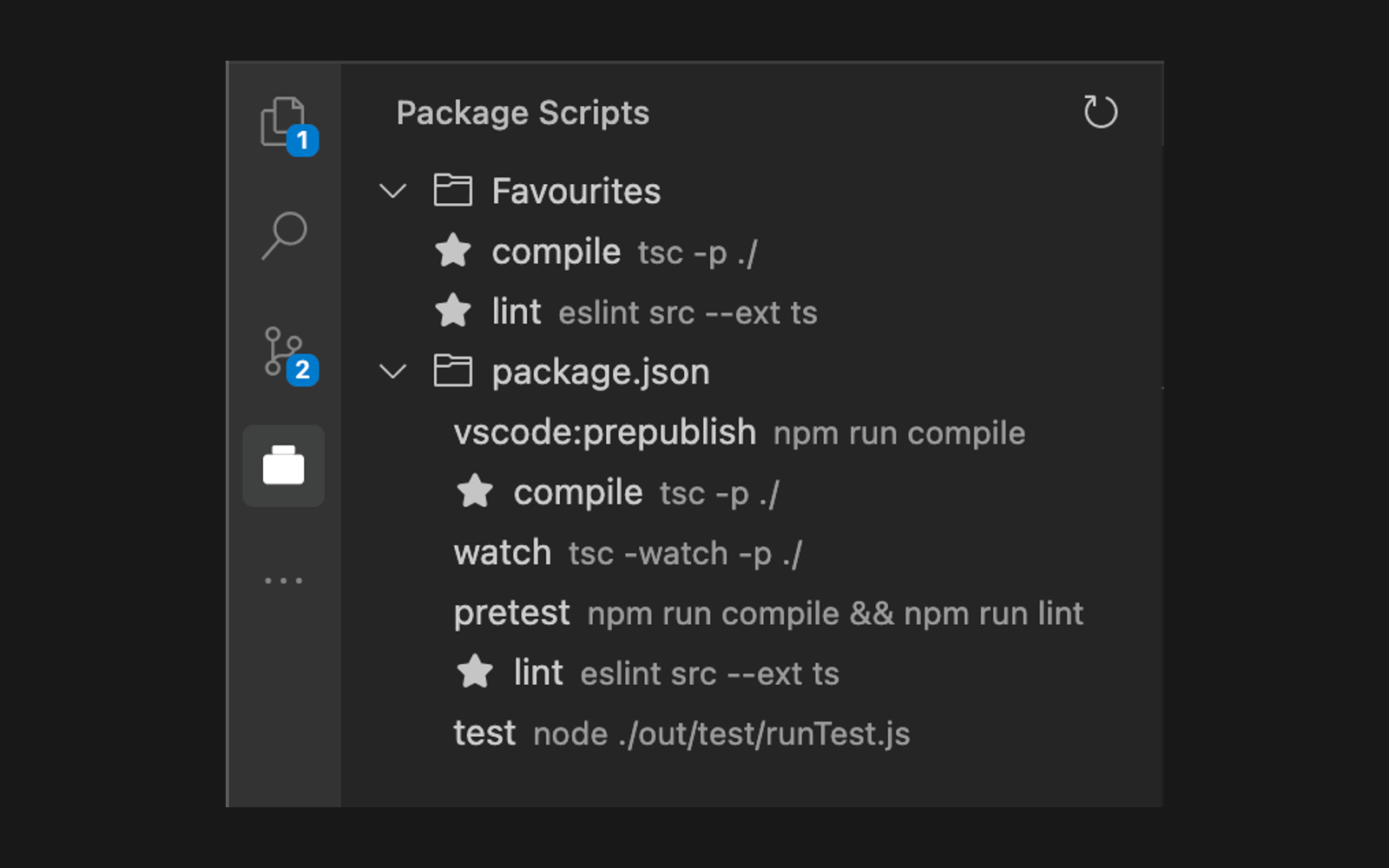Click 'npm run compile && npm run lint' text
The height and width of the screenshot is (868, 1389).
pyautogui.click(x=835, y=614)
